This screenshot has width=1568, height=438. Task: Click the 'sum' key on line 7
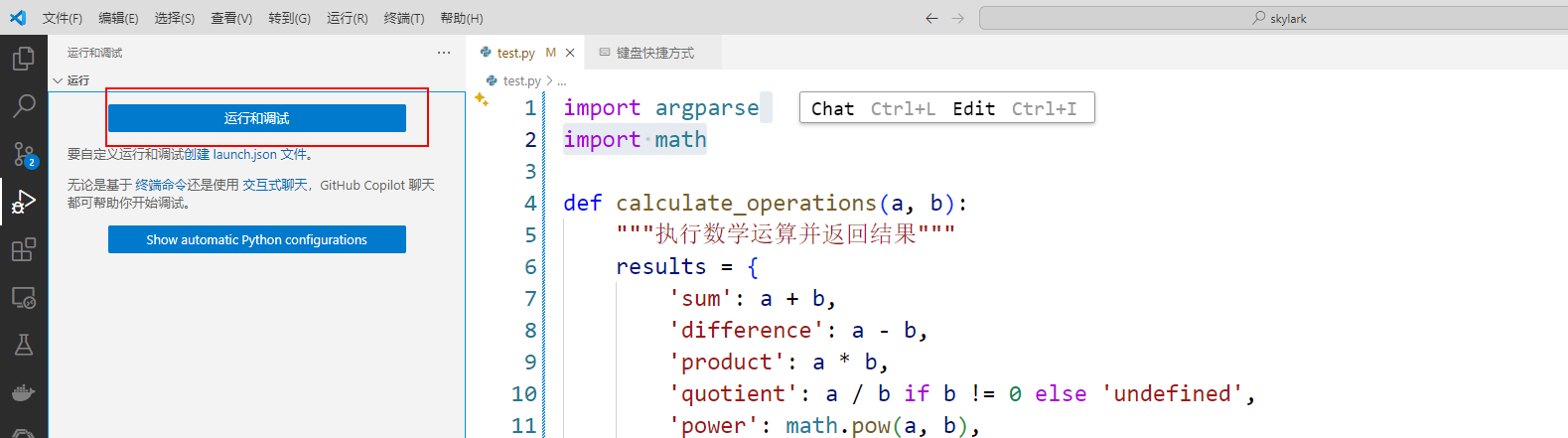(701, 298)
